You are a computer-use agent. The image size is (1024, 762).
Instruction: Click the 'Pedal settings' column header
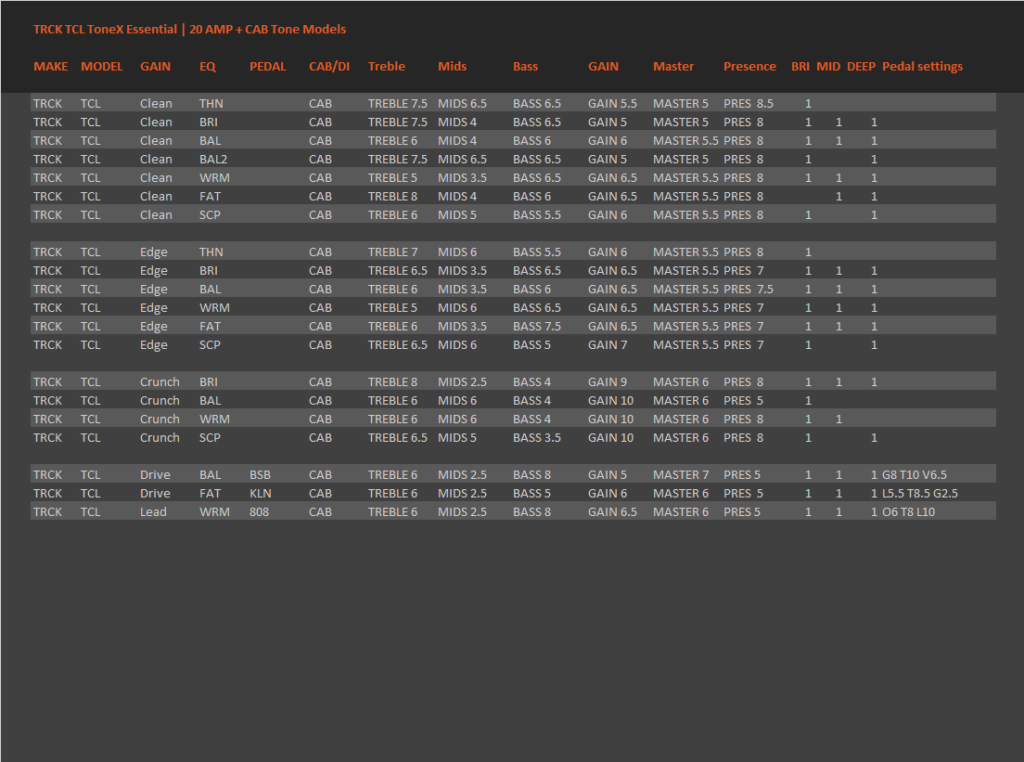pos(922,67)
